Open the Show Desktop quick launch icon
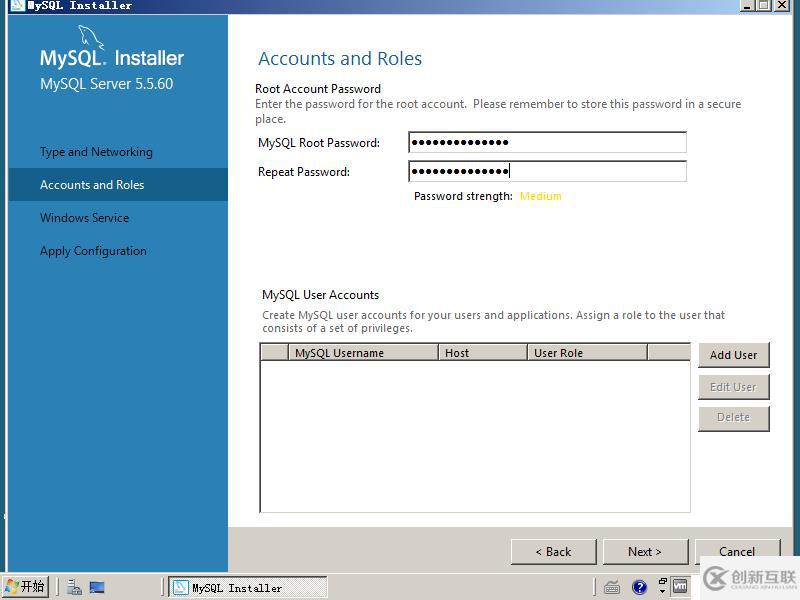The width and height of the screenshot is (800, 600). point(97,587)
